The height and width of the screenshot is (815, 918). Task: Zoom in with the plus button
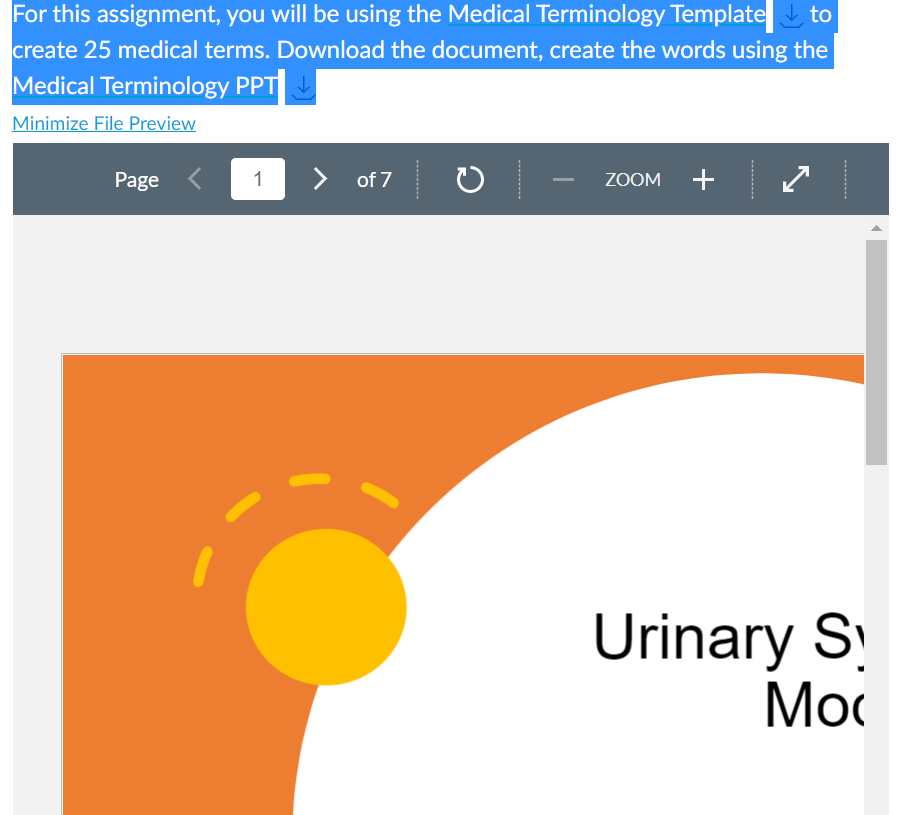[x=703, y=180]
